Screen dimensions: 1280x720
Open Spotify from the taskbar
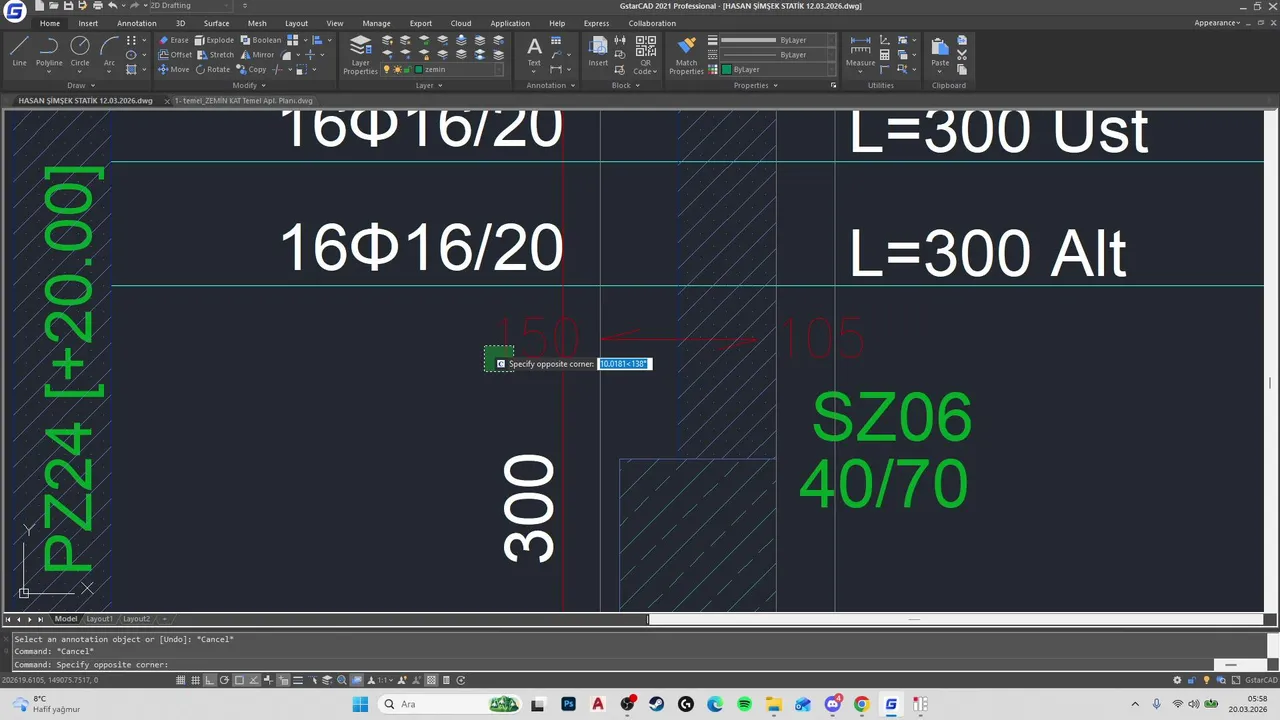click(745, 704)
